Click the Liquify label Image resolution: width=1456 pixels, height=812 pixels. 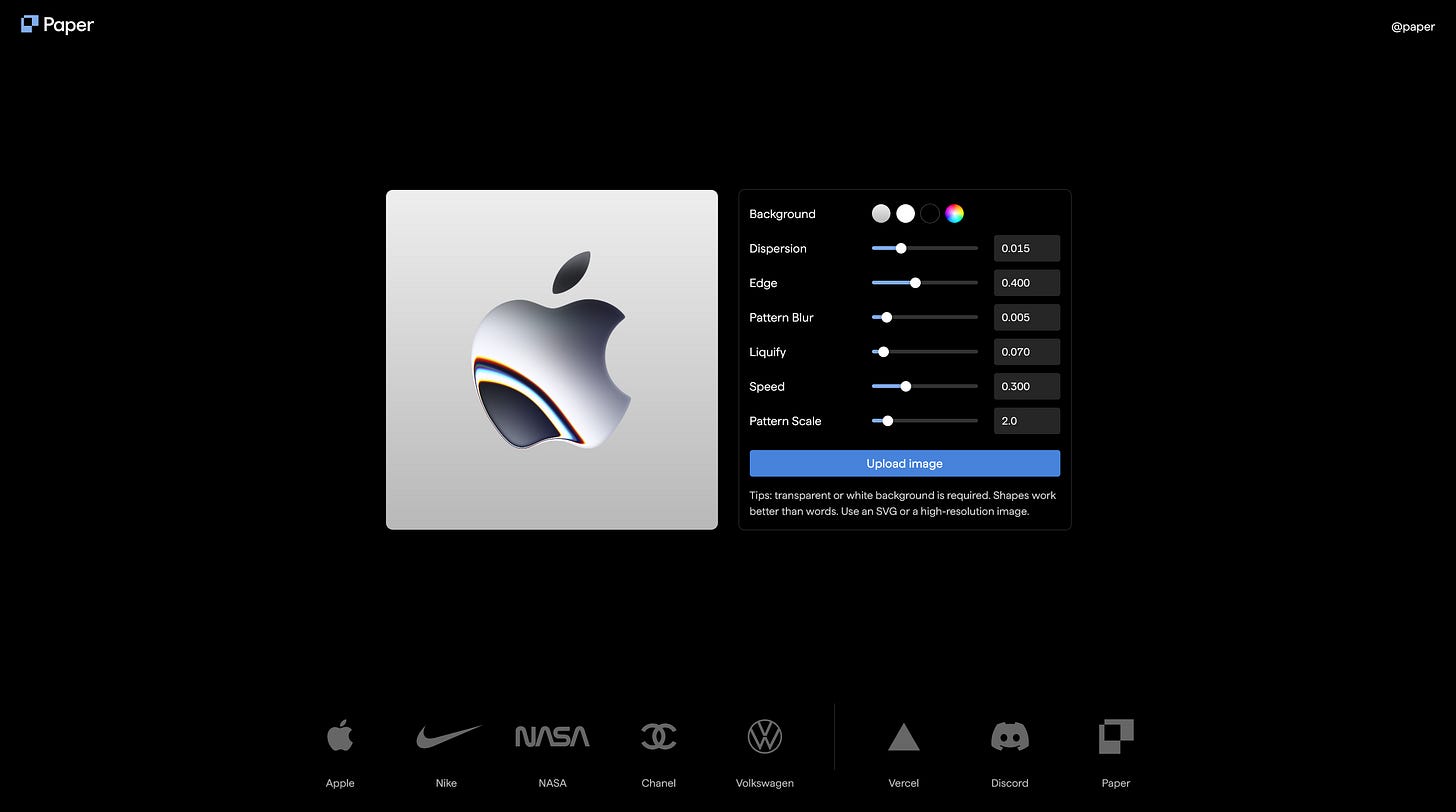[x=768, y=352]
